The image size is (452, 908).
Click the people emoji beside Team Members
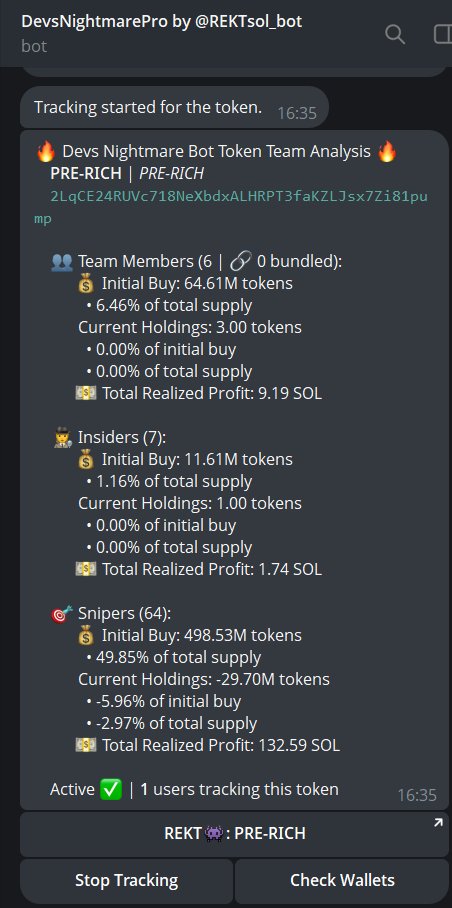tap(61, 262)
